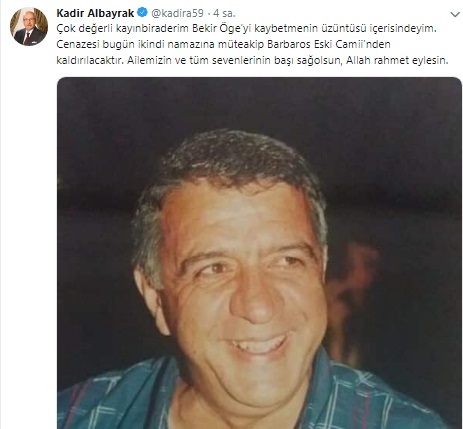Screen dimensions: 463x429
Task: Click the blue verified badge
Action: (142, 13)
